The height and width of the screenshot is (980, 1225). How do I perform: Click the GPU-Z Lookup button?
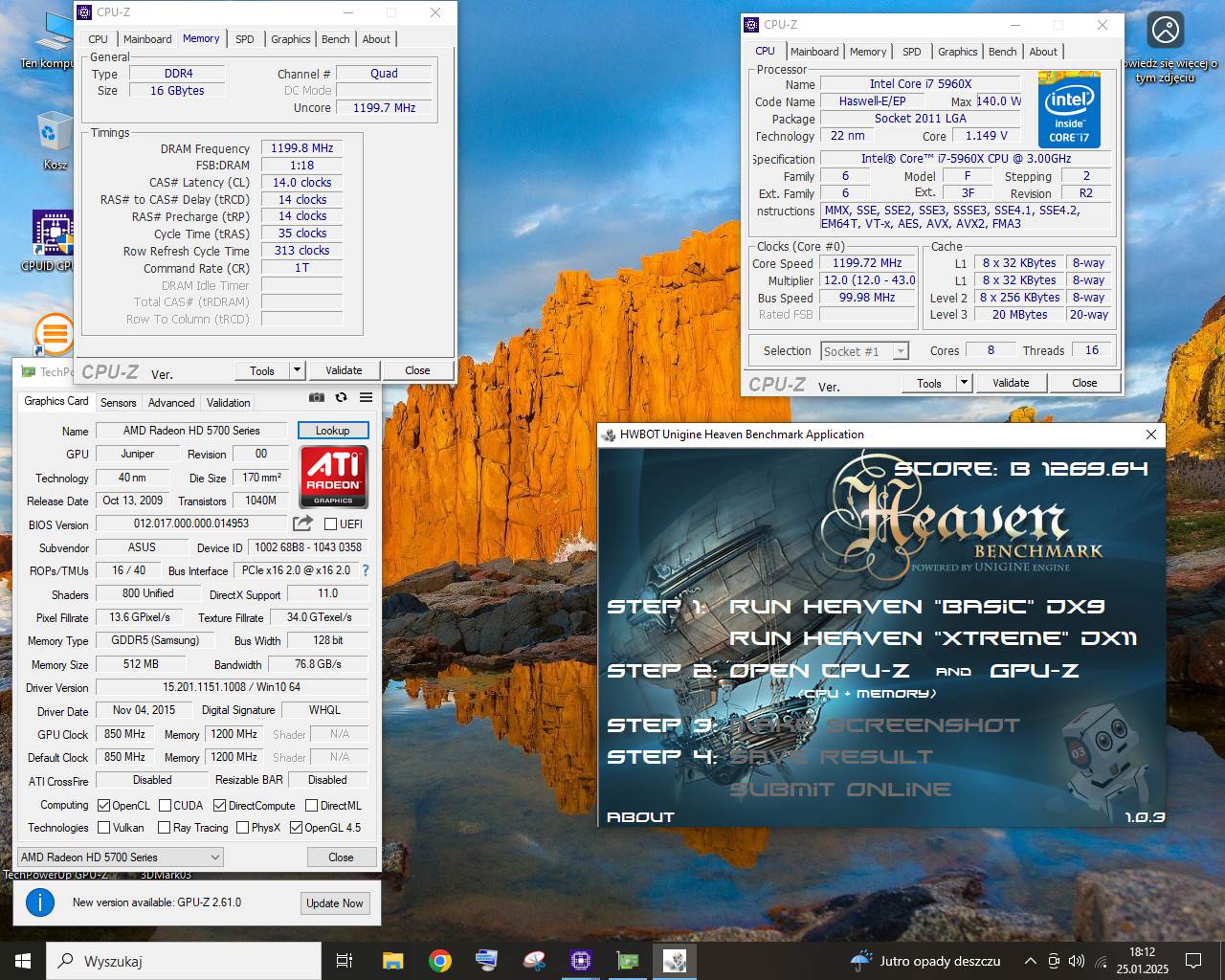point(332,431)
